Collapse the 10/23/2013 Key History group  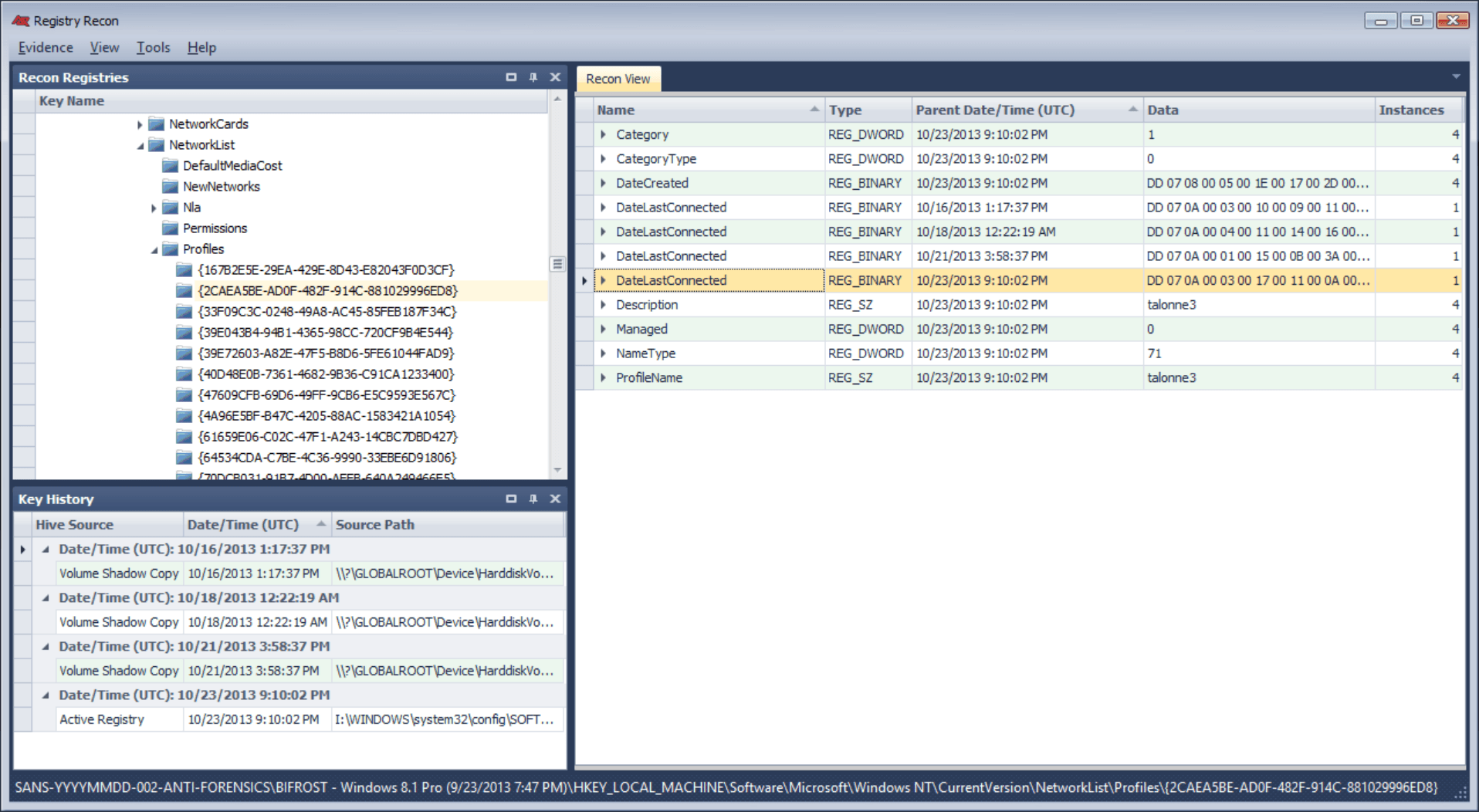44,695
